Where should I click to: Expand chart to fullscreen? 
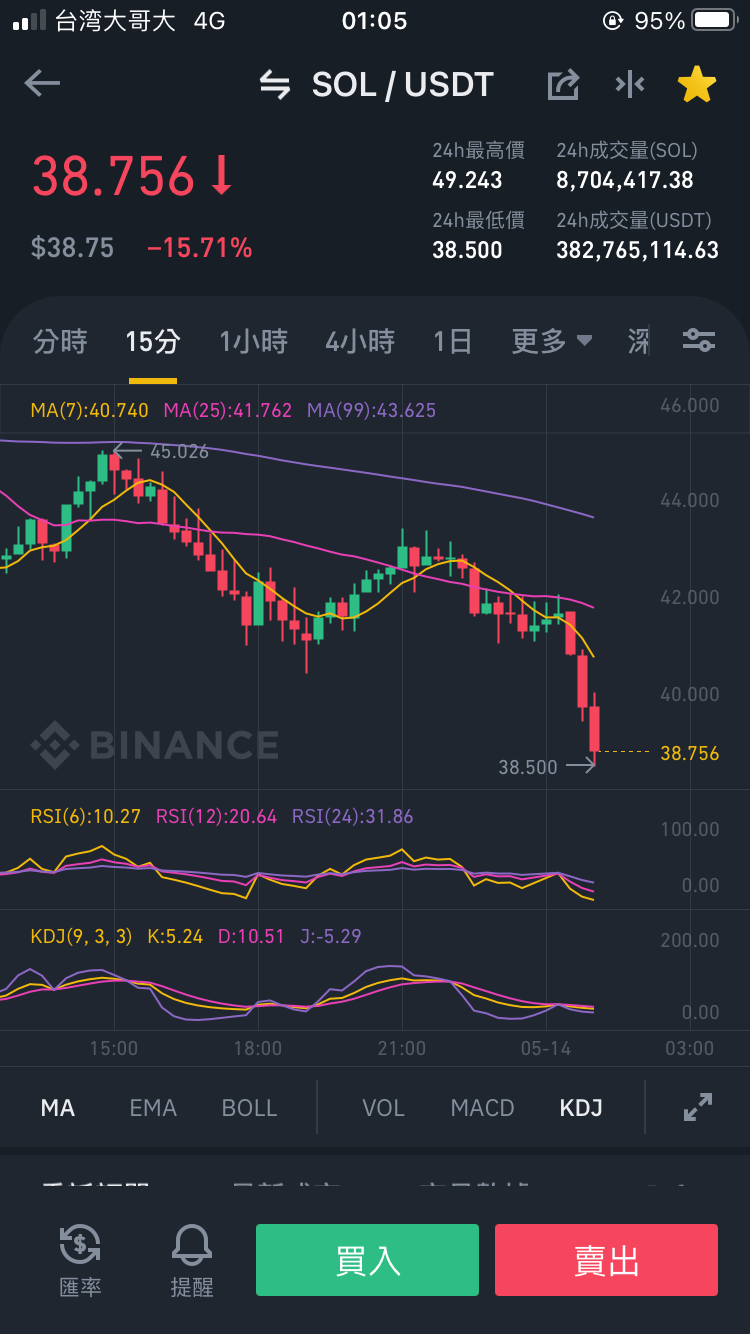pos(697,1107)
